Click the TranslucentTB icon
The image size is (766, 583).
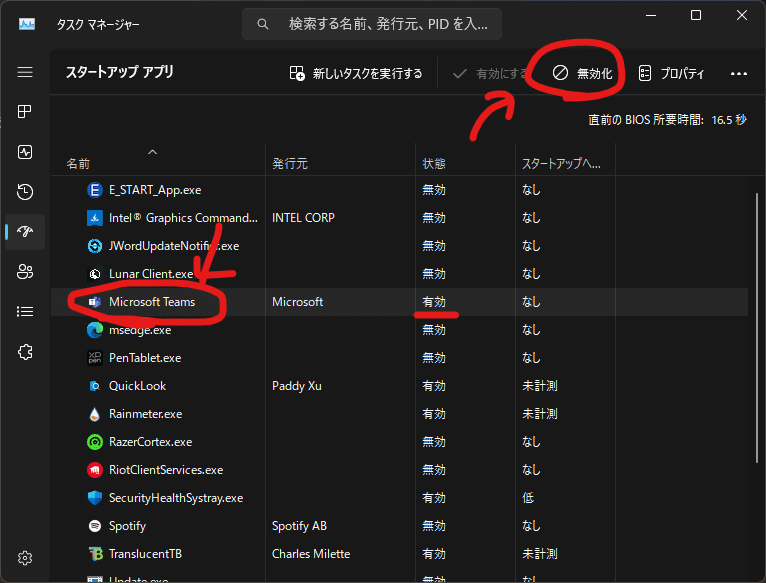pyautogui.click(x=95, y=554)
